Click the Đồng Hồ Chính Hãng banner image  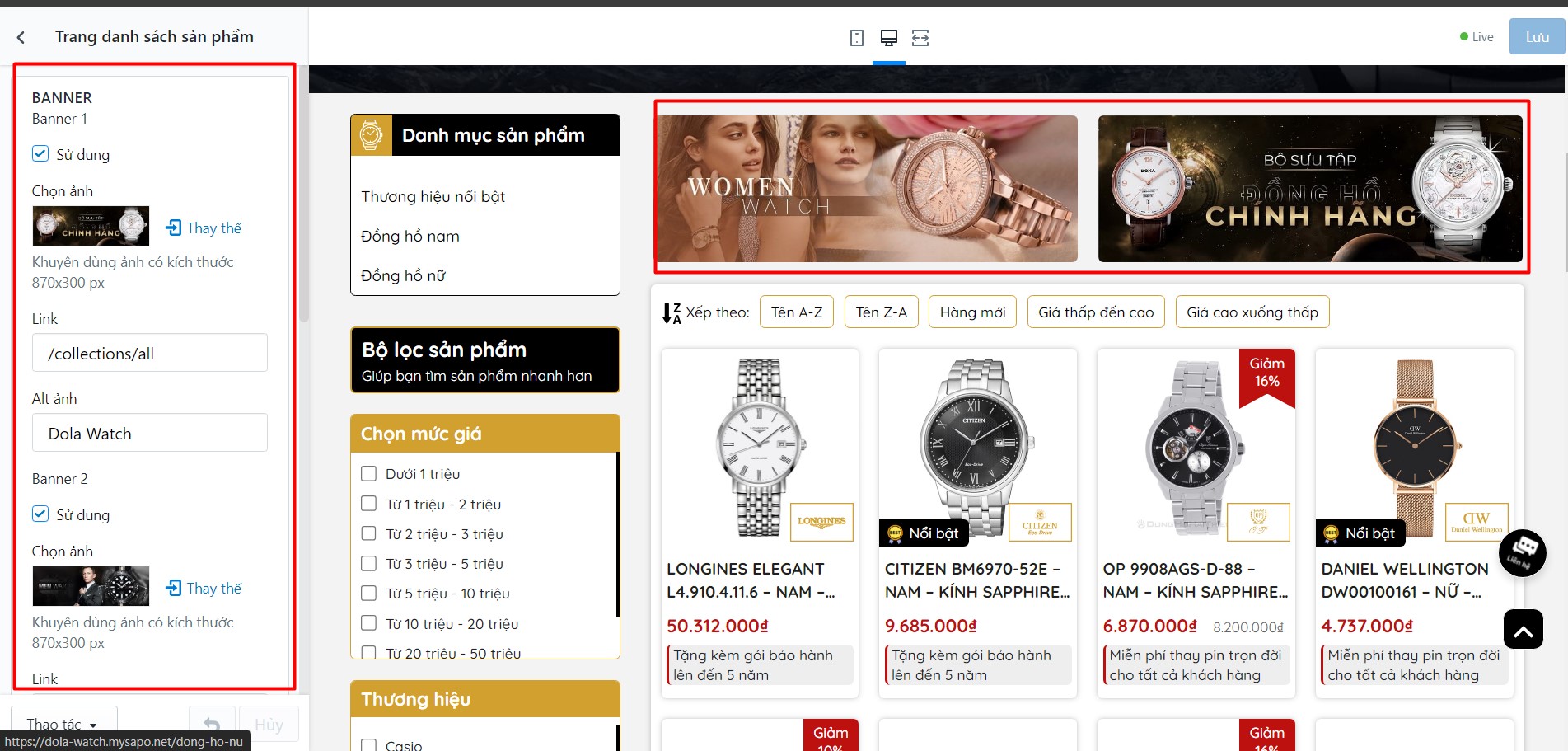(x=1310, y=189)
